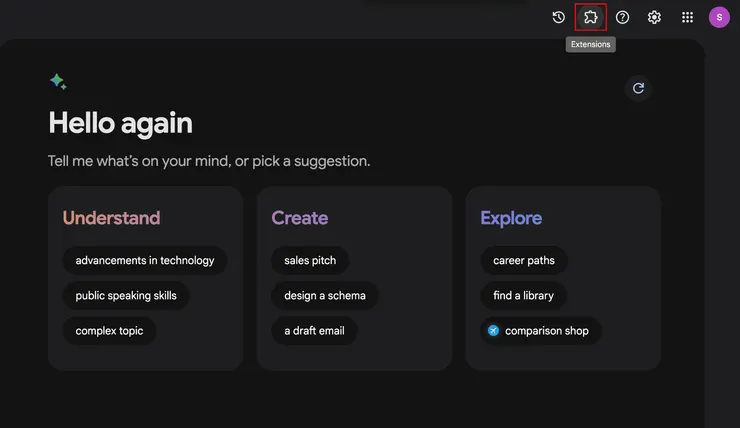Select the 'sales pitch' chip
Image resolution: width=740 pixels, height=428 pixels.
[310, 261]
